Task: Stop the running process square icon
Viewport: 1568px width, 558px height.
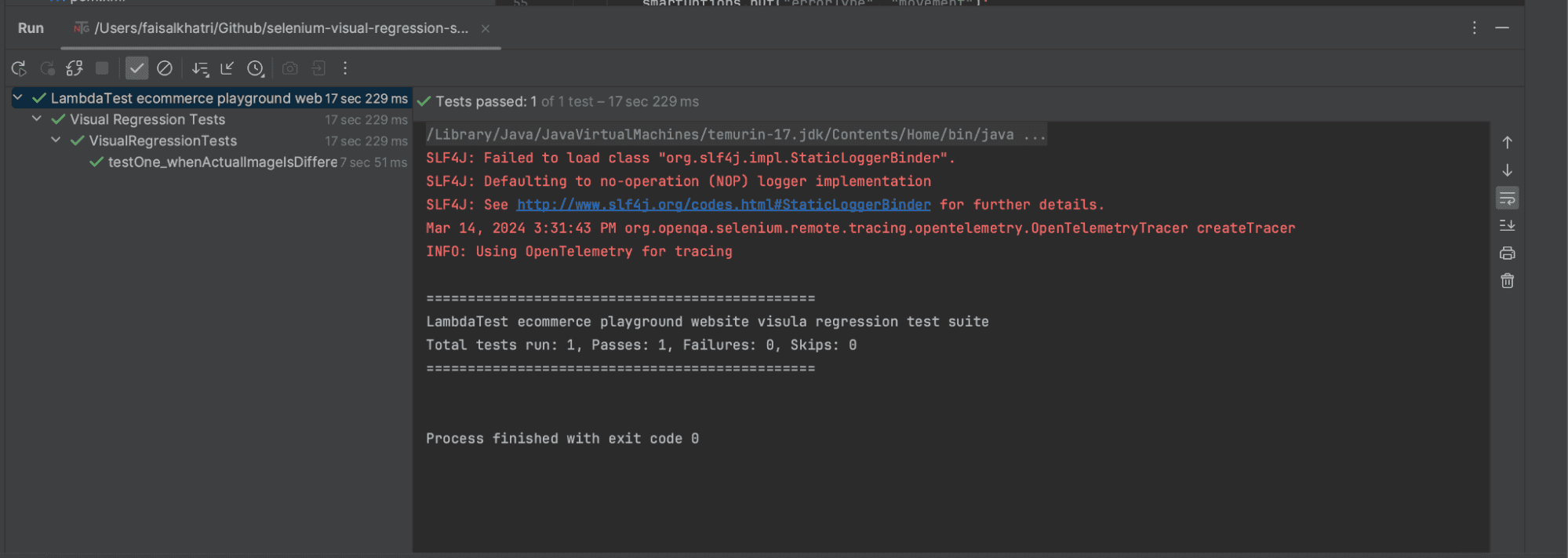Action: pos(102,68)
